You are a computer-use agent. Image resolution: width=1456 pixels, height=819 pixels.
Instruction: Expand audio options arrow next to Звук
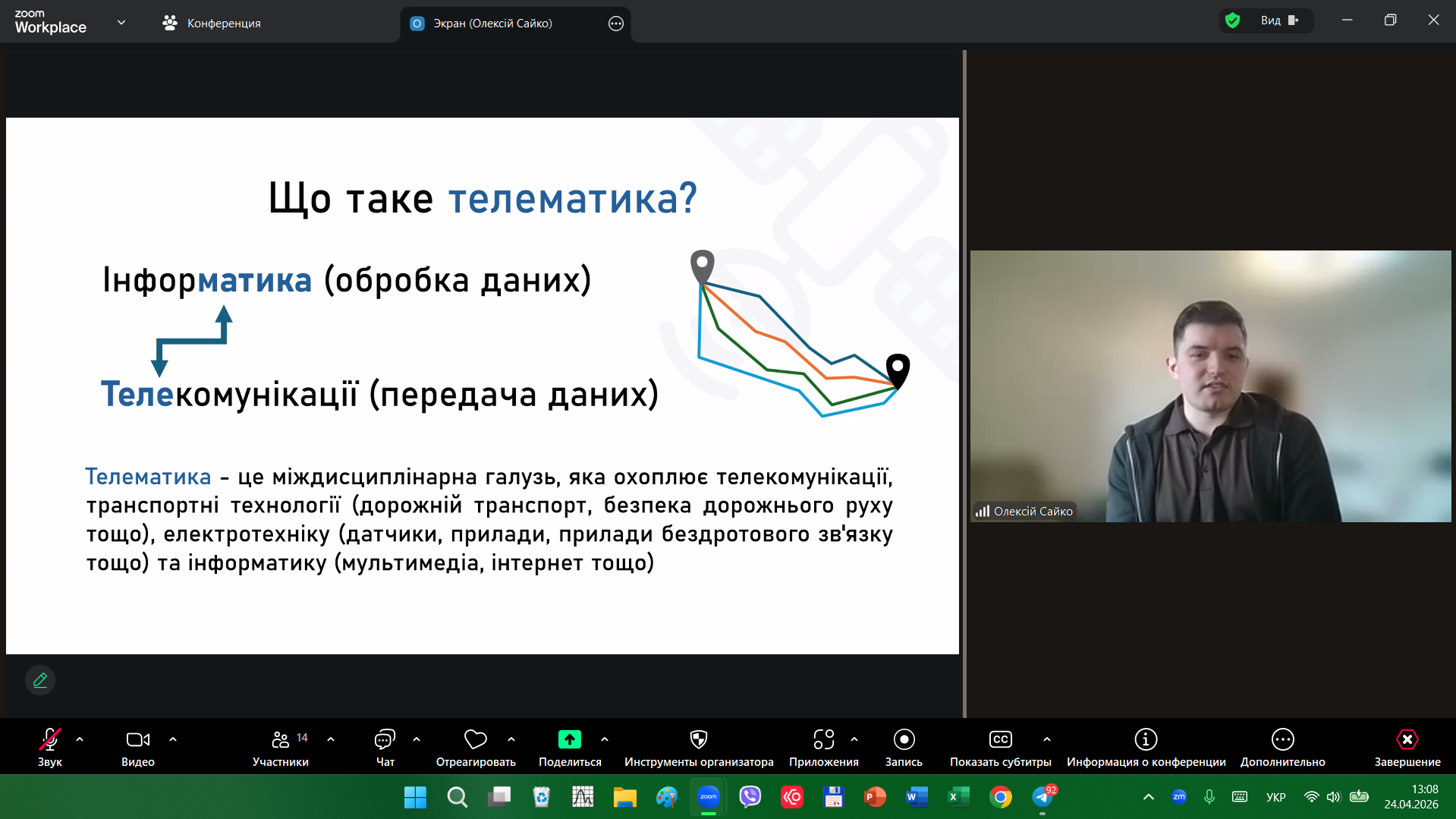[80, 739]
